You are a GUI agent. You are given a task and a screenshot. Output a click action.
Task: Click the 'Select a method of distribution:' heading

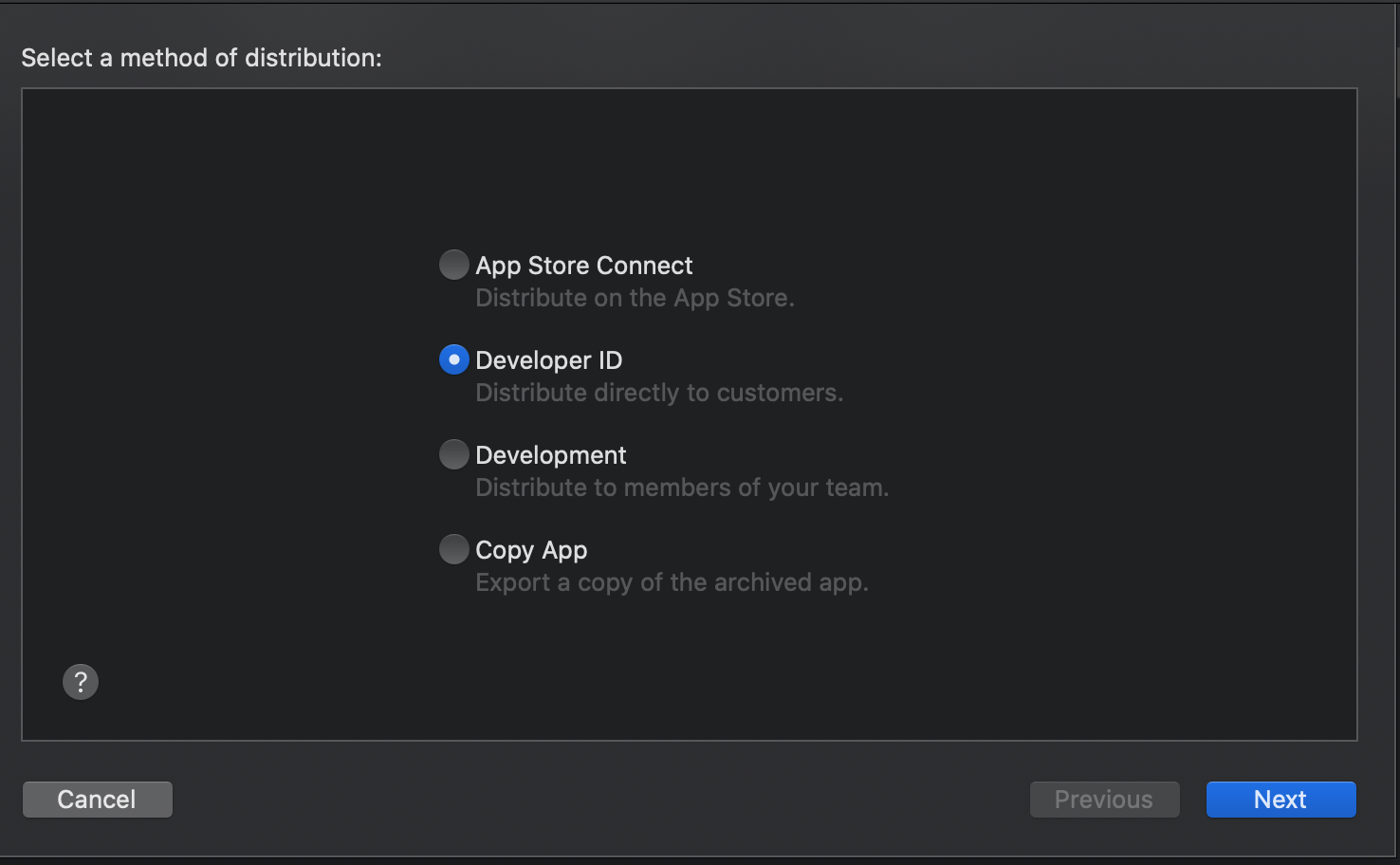[201, 58]
